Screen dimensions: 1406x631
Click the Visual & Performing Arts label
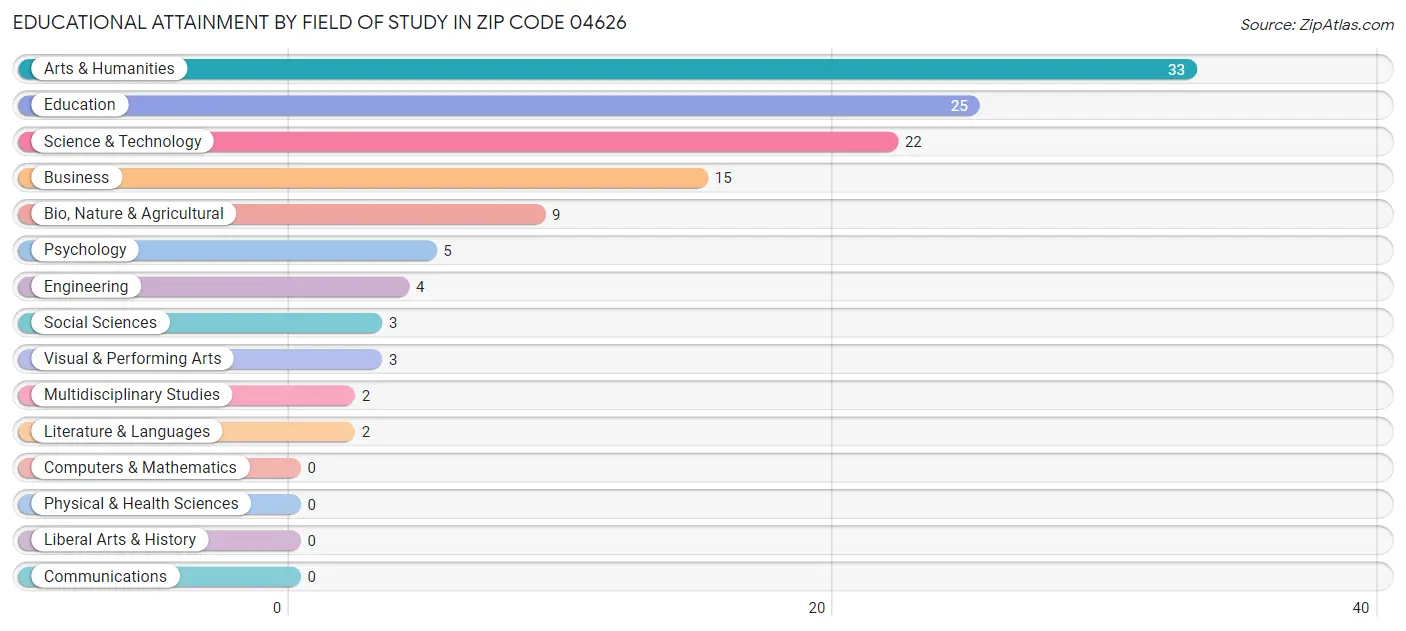point(133,358)
